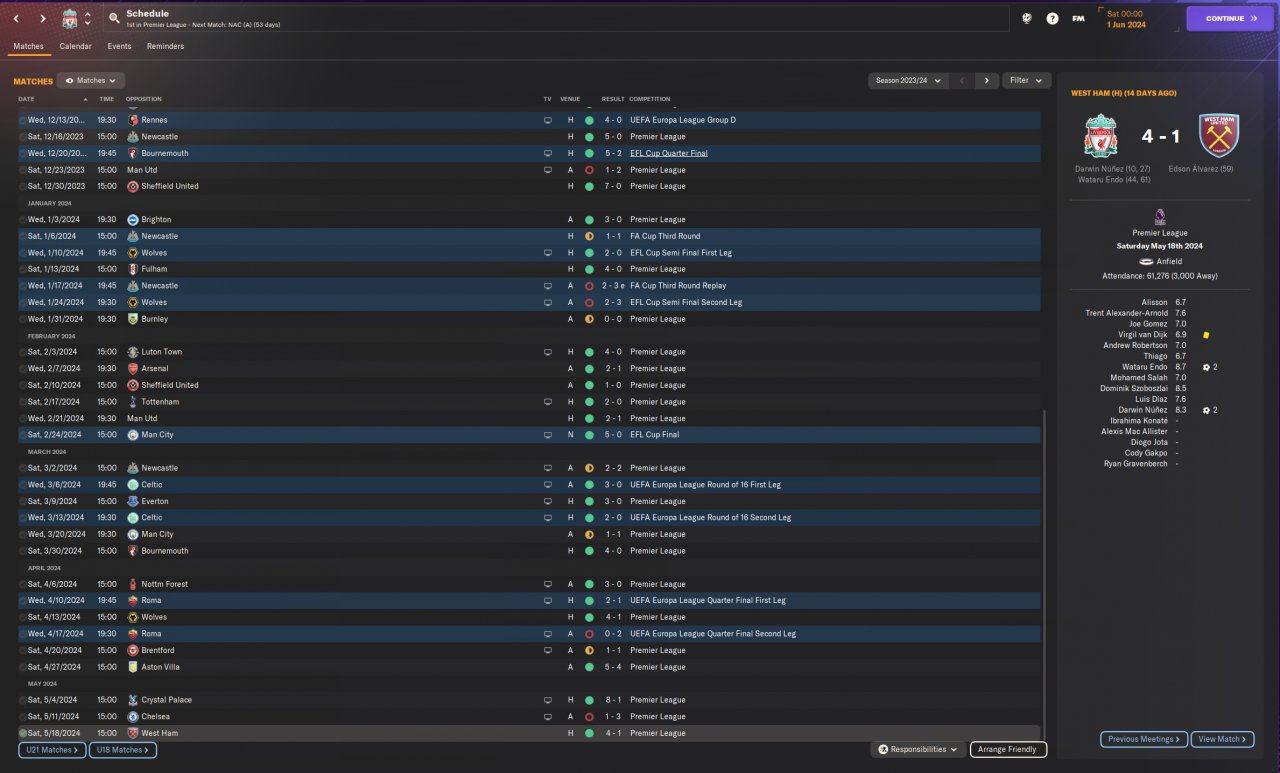Click the Brighton club badge

(133, 219)
